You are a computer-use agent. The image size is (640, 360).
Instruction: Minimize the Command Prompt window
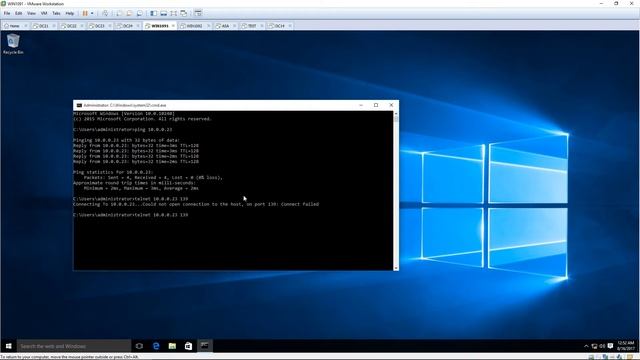(361, 105)
